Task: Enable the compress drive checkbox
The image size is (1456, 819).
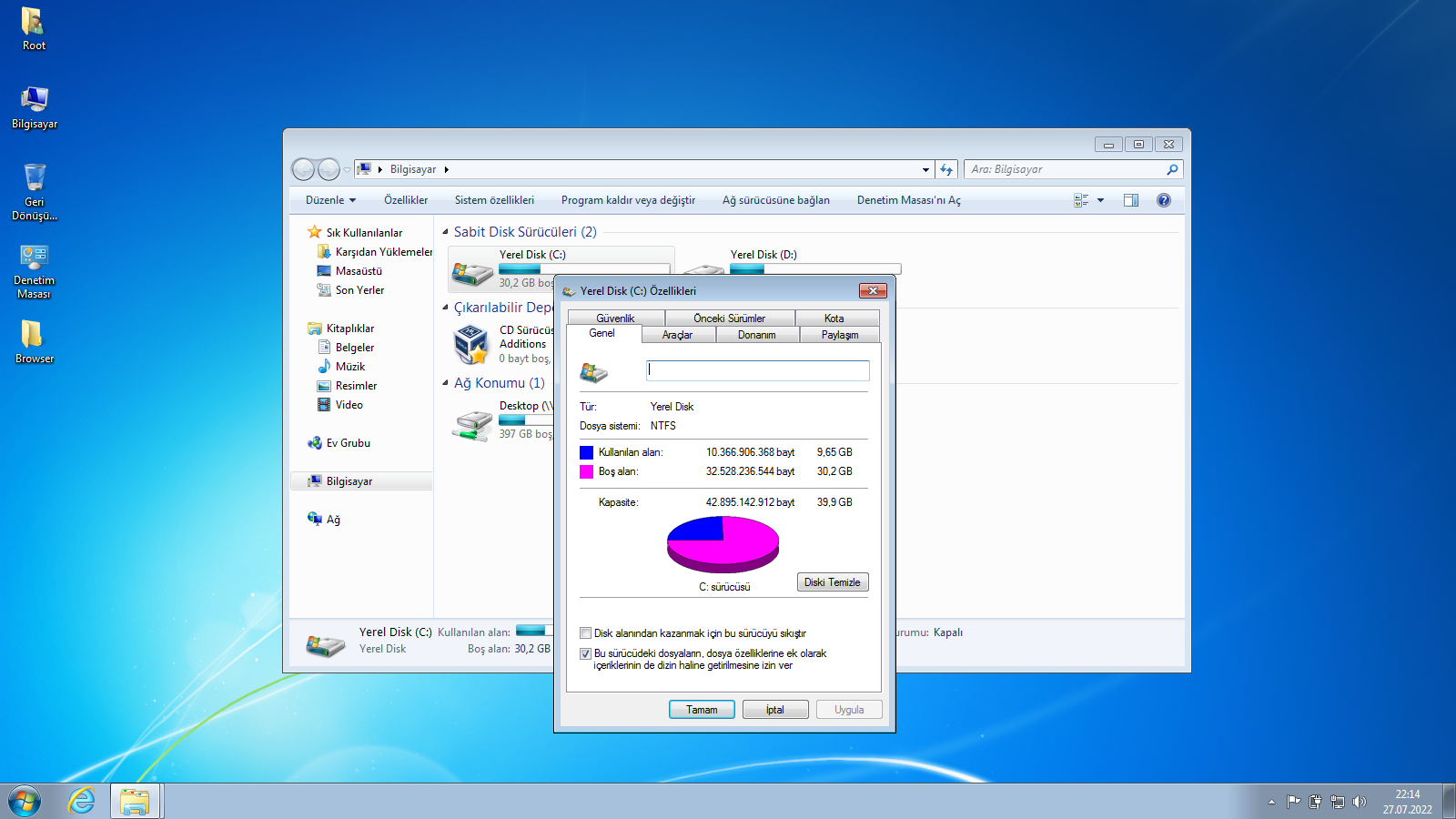Action: pos(586,633)
